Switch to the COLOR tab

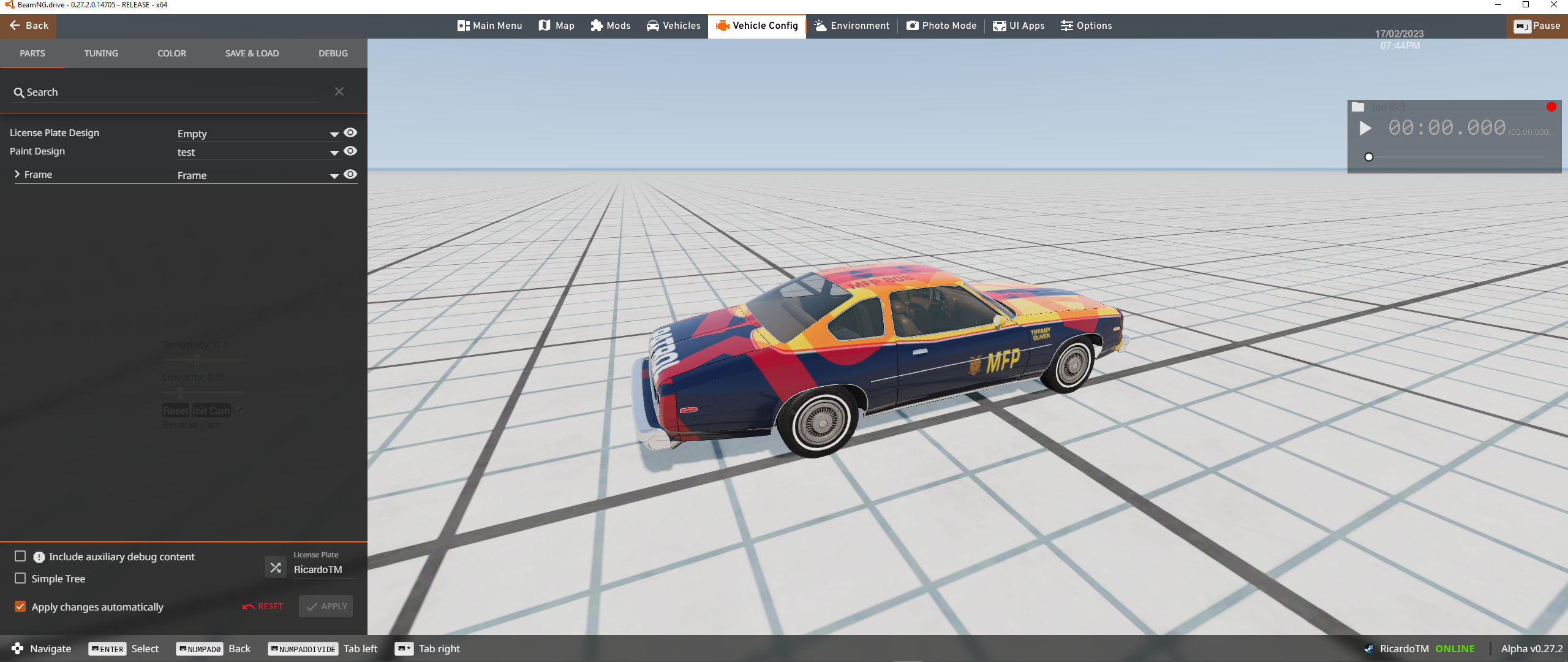[x=171, y=53]
